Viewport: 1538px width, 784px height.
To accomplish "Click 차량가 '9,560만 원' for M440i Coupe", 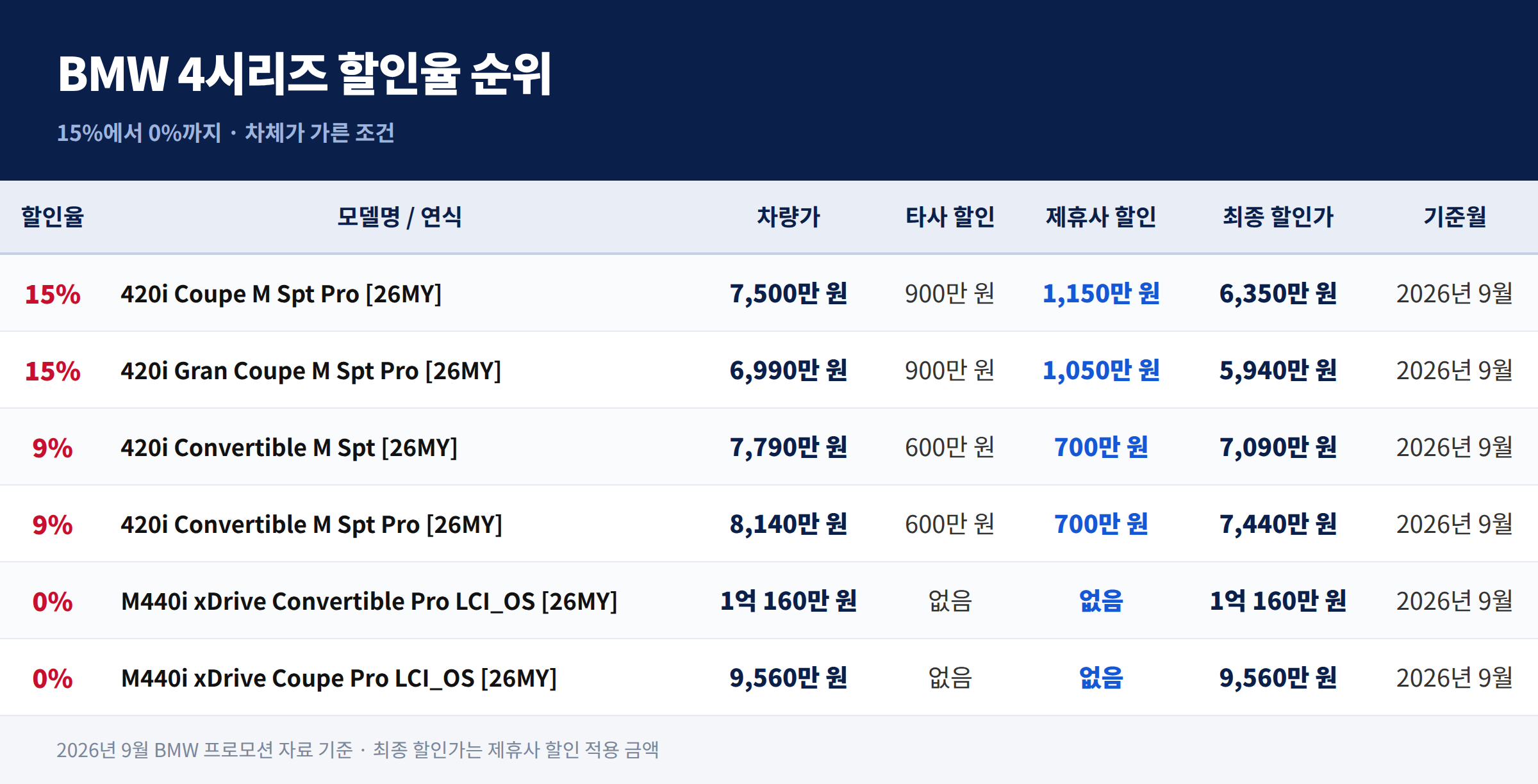I will [x=788, y=678].
